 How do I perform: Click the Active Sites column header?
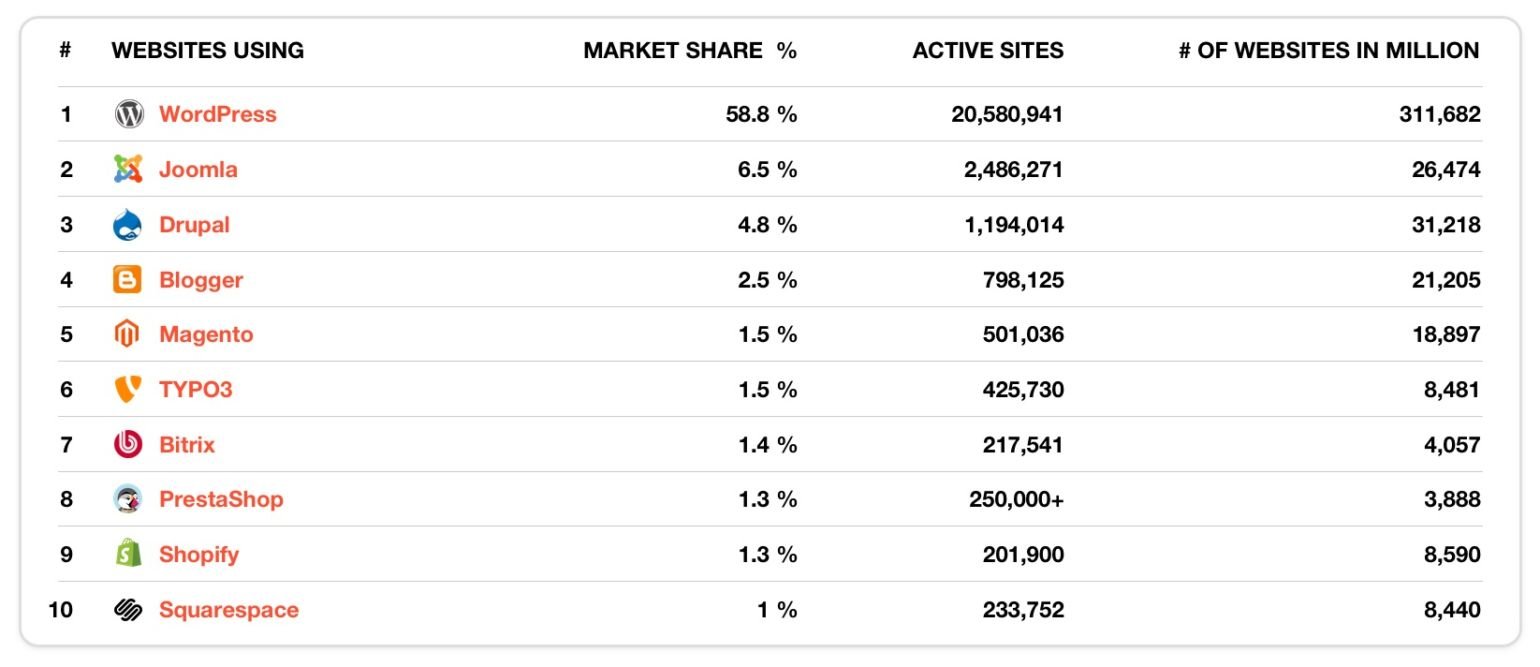[988, 50]
